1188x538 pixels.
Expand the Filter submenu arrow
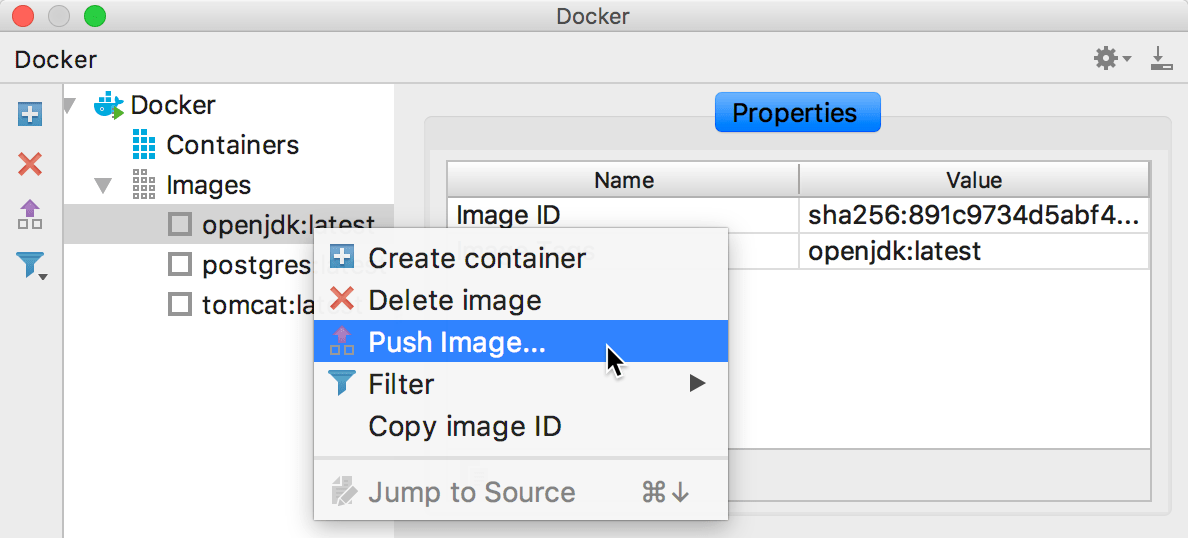pyautogui.click(x=697, y=384)
